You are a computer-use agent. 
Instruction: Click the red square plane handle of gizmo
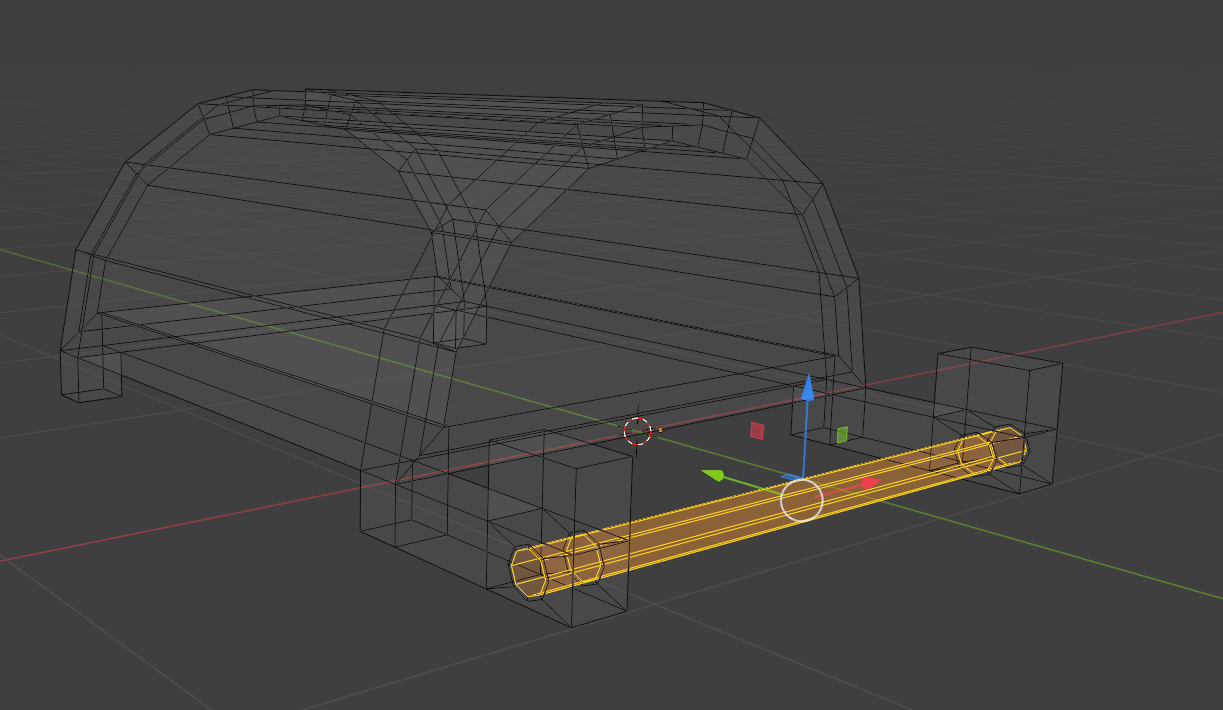(x=757, y=430)
